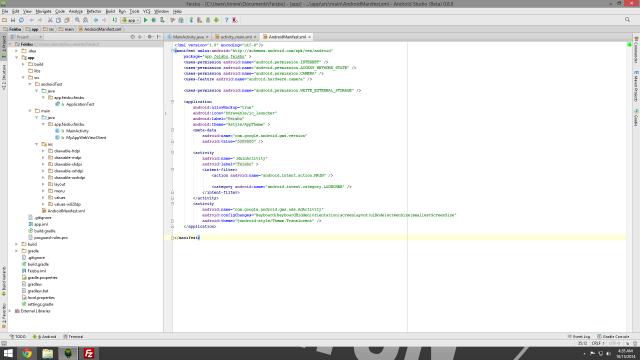Open the Build menu

110,11
